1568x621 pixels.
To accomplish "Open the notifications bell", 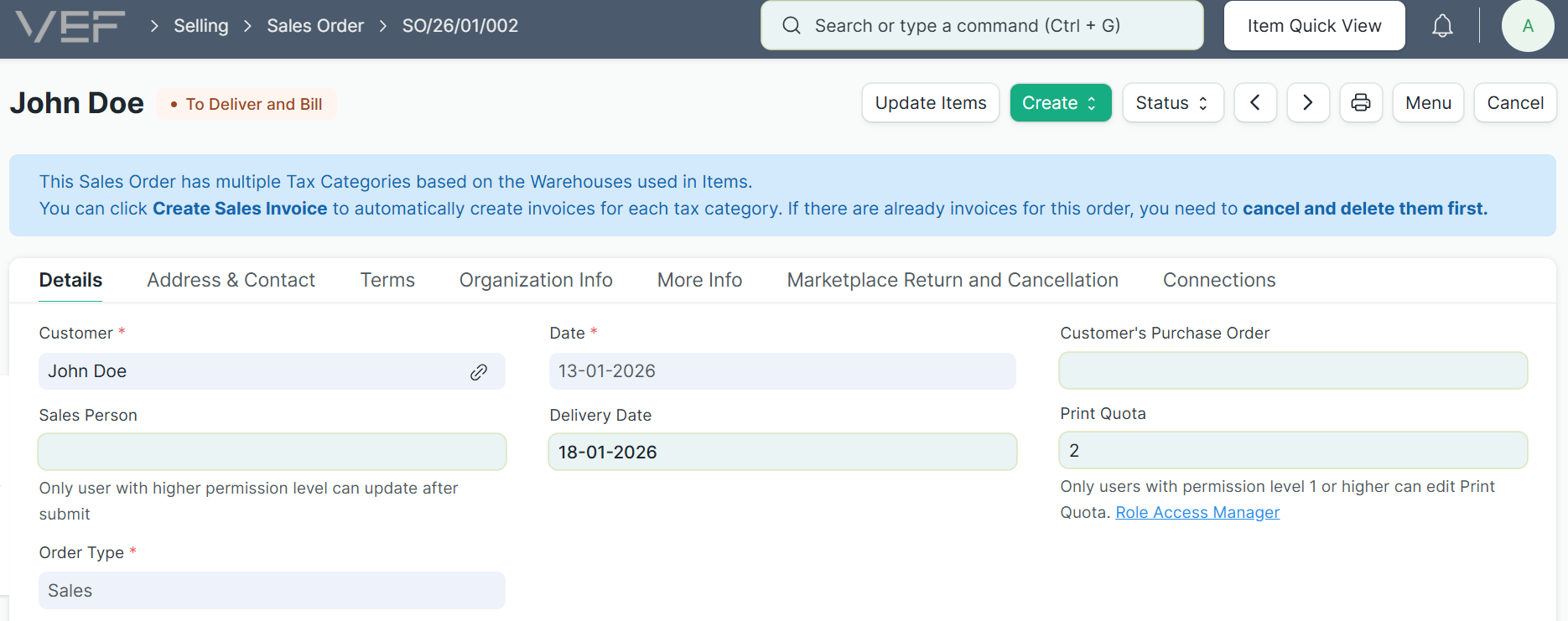I will (1441, 26).
